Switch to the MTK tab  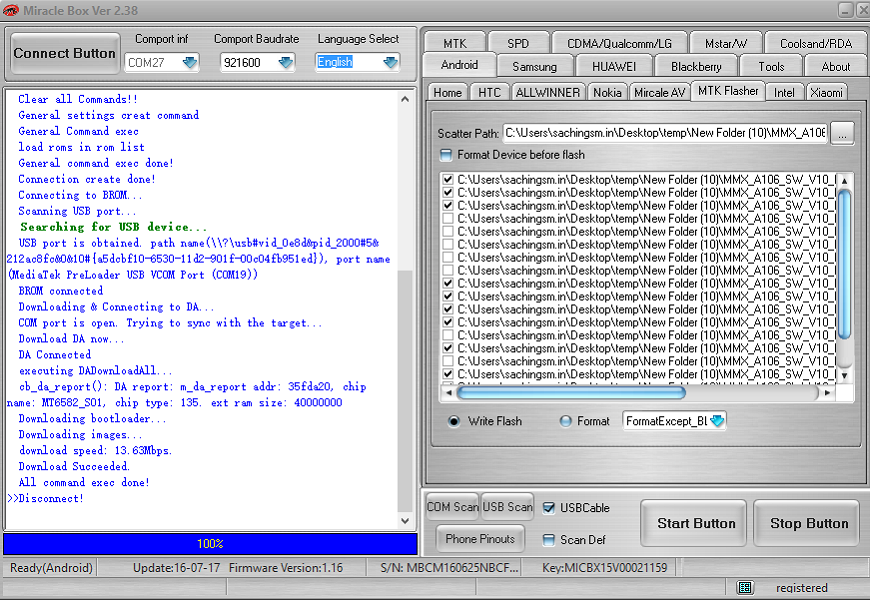tap(454, 43)
